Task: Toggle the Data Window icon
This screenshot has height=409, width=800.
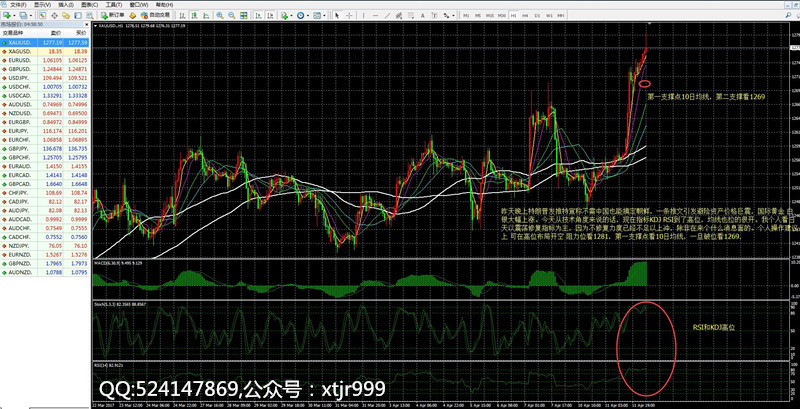Action: [54, 15]
